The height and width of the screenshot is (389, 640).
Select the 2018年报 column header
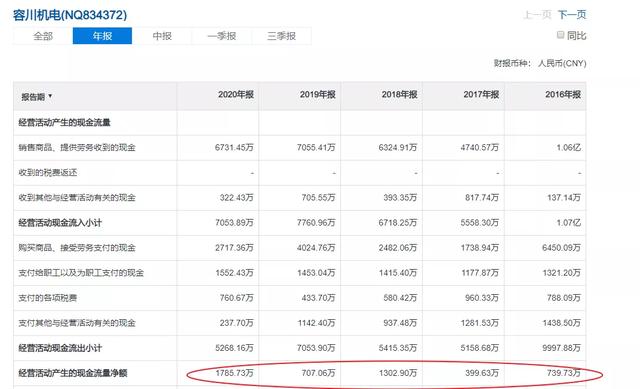399,95
